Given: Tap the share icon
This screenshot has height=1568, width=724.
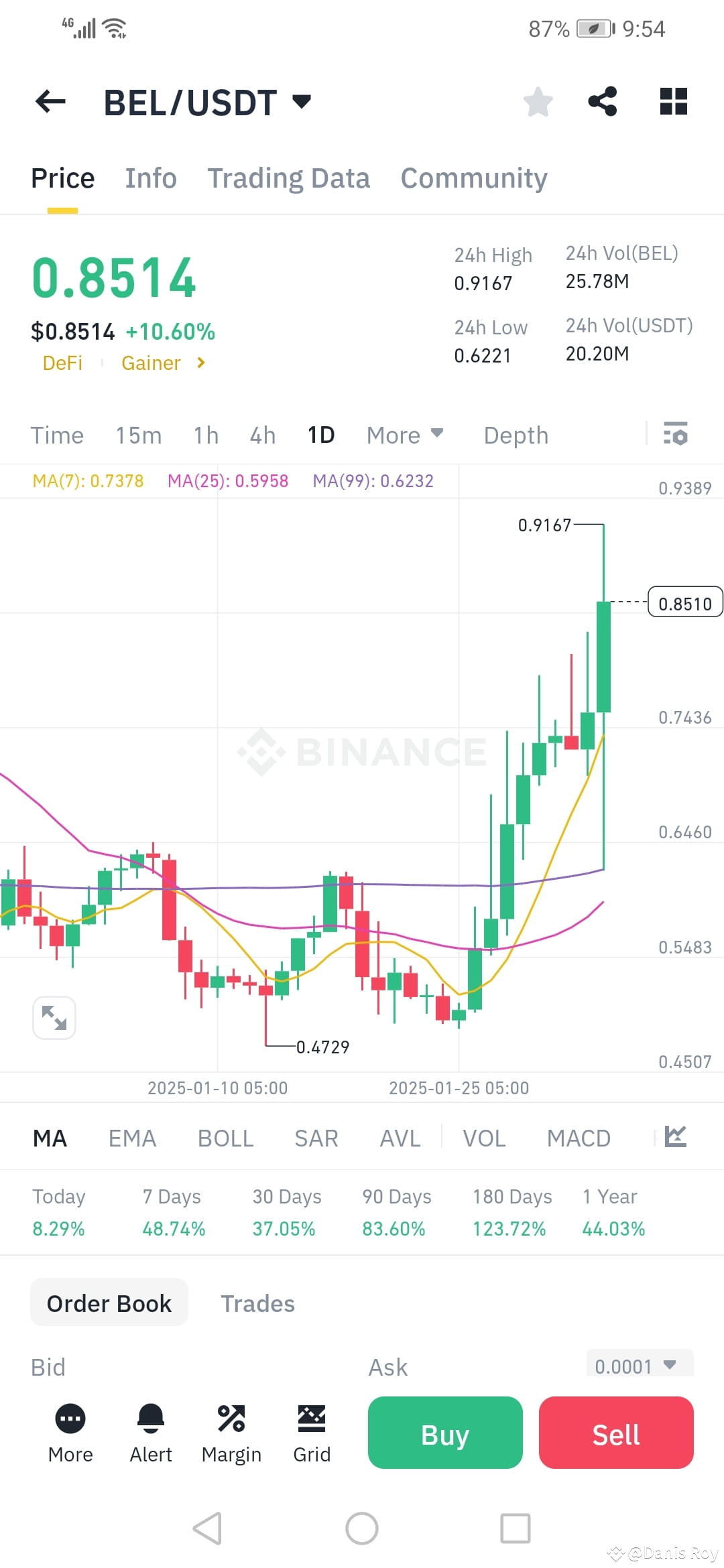Looking at the screenshot, I should click(x=602, y=101).
